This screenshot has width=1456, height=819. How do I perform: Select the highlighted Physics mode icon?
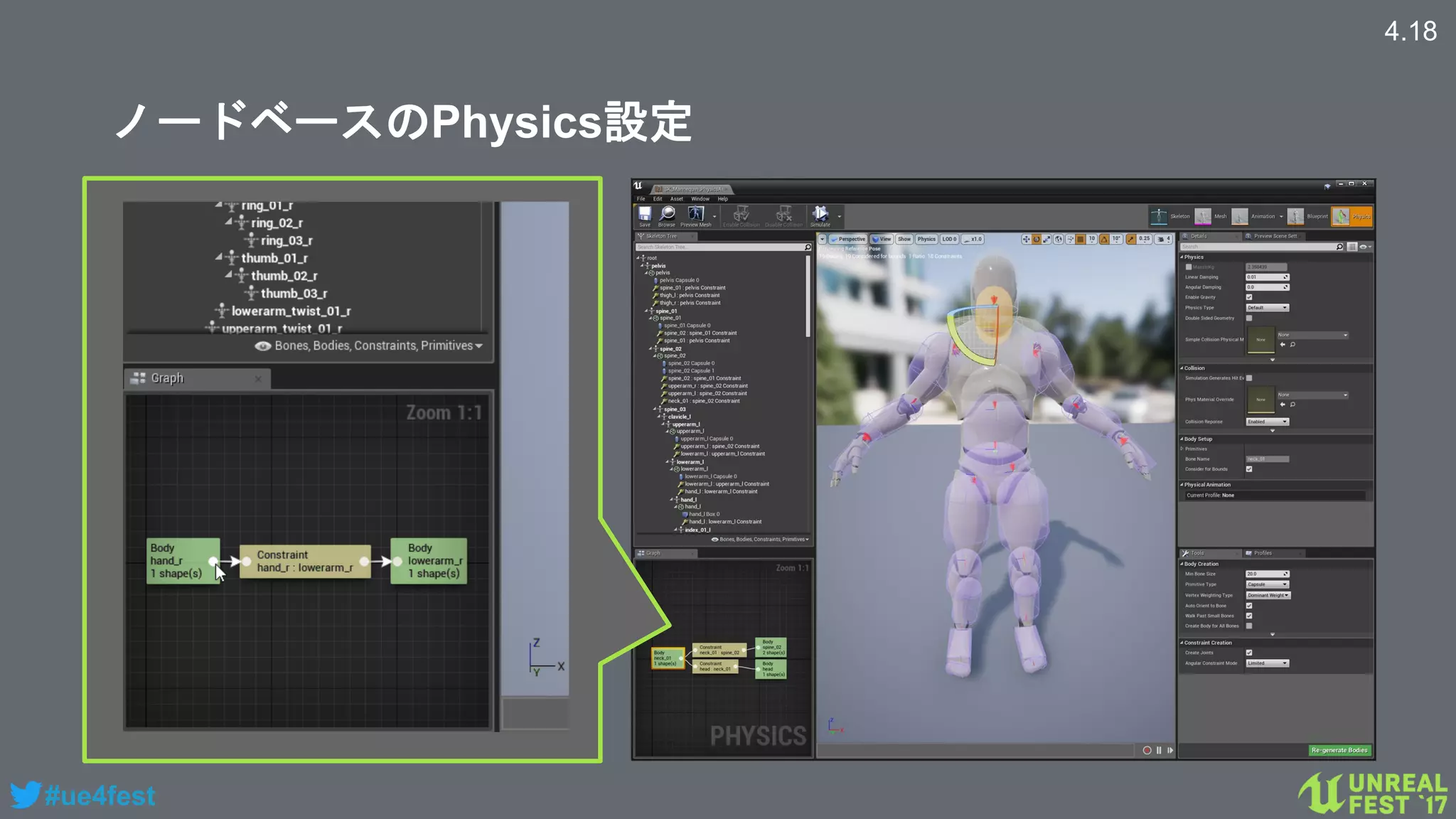point(1341,216)
